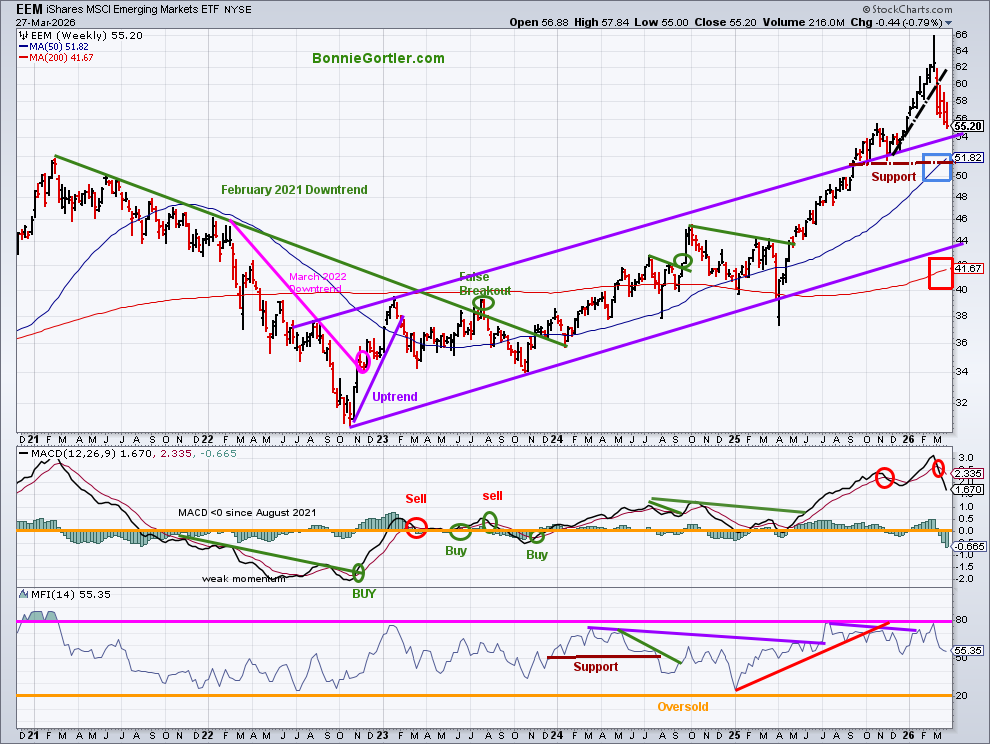990x744 pixels.
Task: Open the BonnieGortler.com link
Action: tap(378, 59)
